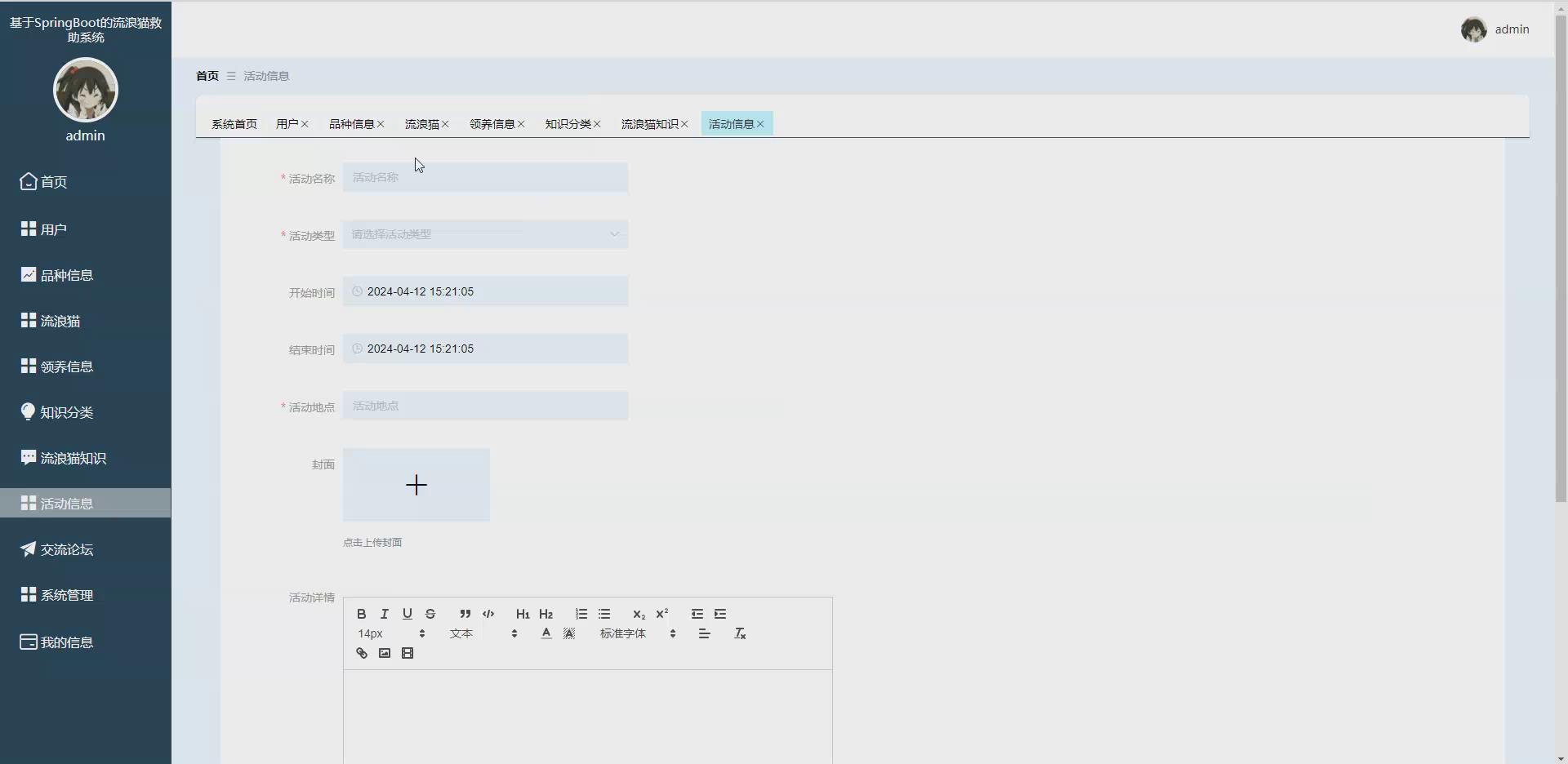Close the 用户 tab

305,124
